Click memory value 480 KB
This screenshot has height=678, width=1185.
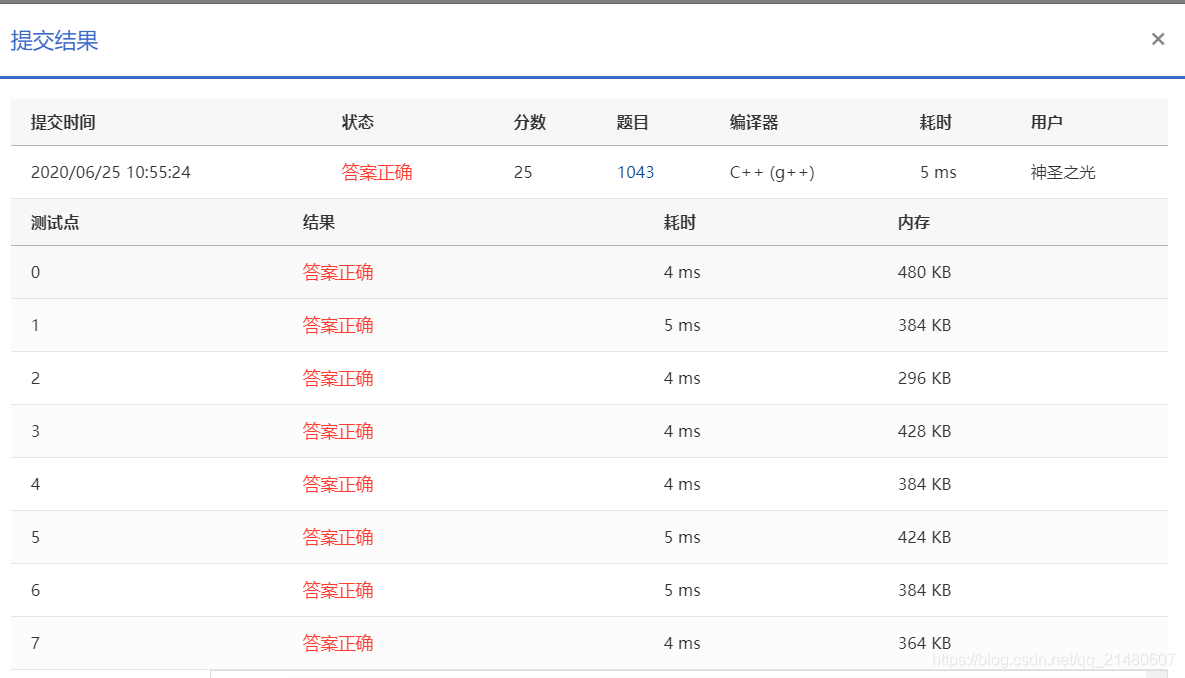coord(924,272)
